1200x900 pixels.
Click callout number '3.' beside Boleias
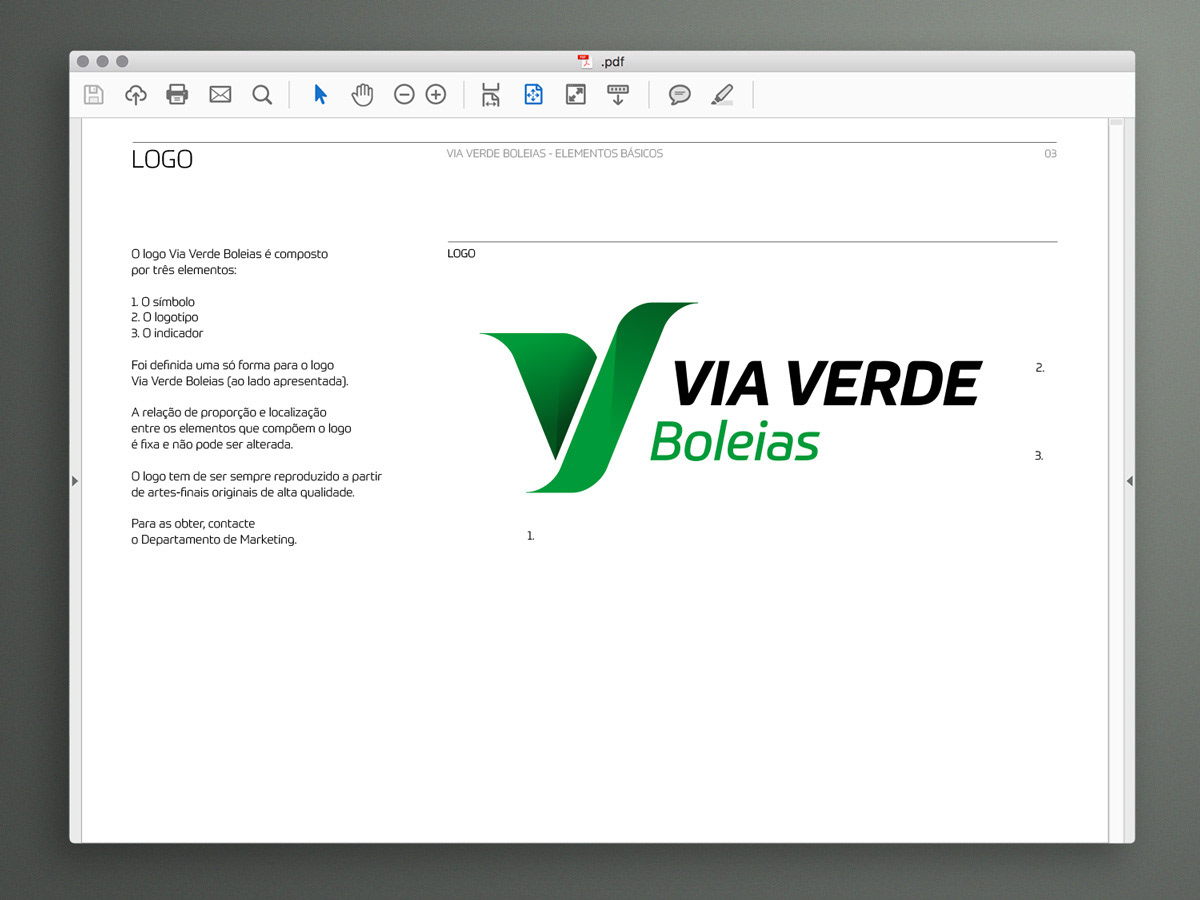coord(1039,456)
